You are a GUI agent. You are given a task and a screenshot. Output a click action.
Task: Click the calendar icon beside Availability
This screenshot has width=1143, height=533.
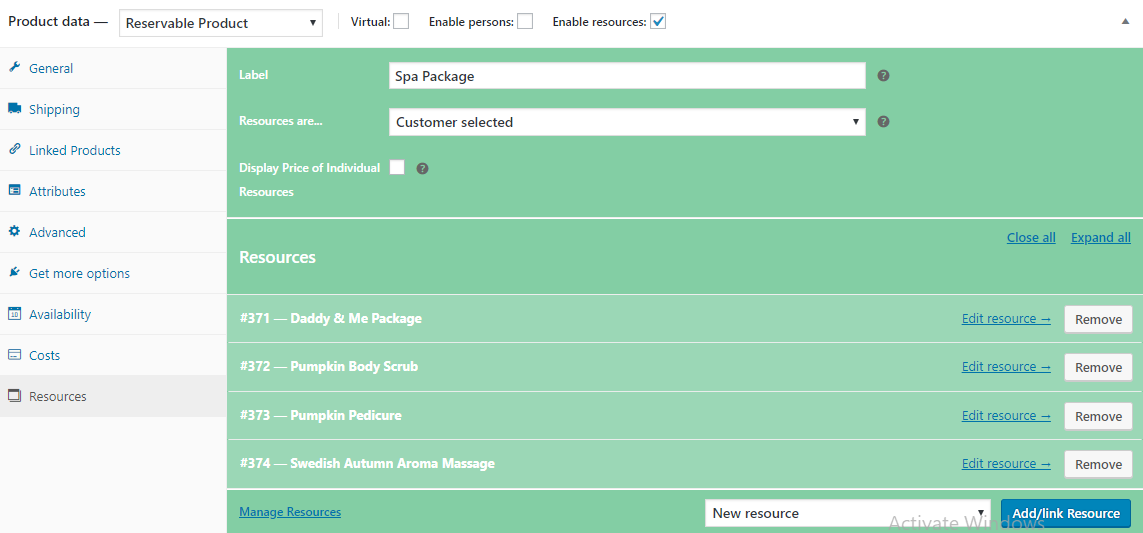click(x=14, y=314)
